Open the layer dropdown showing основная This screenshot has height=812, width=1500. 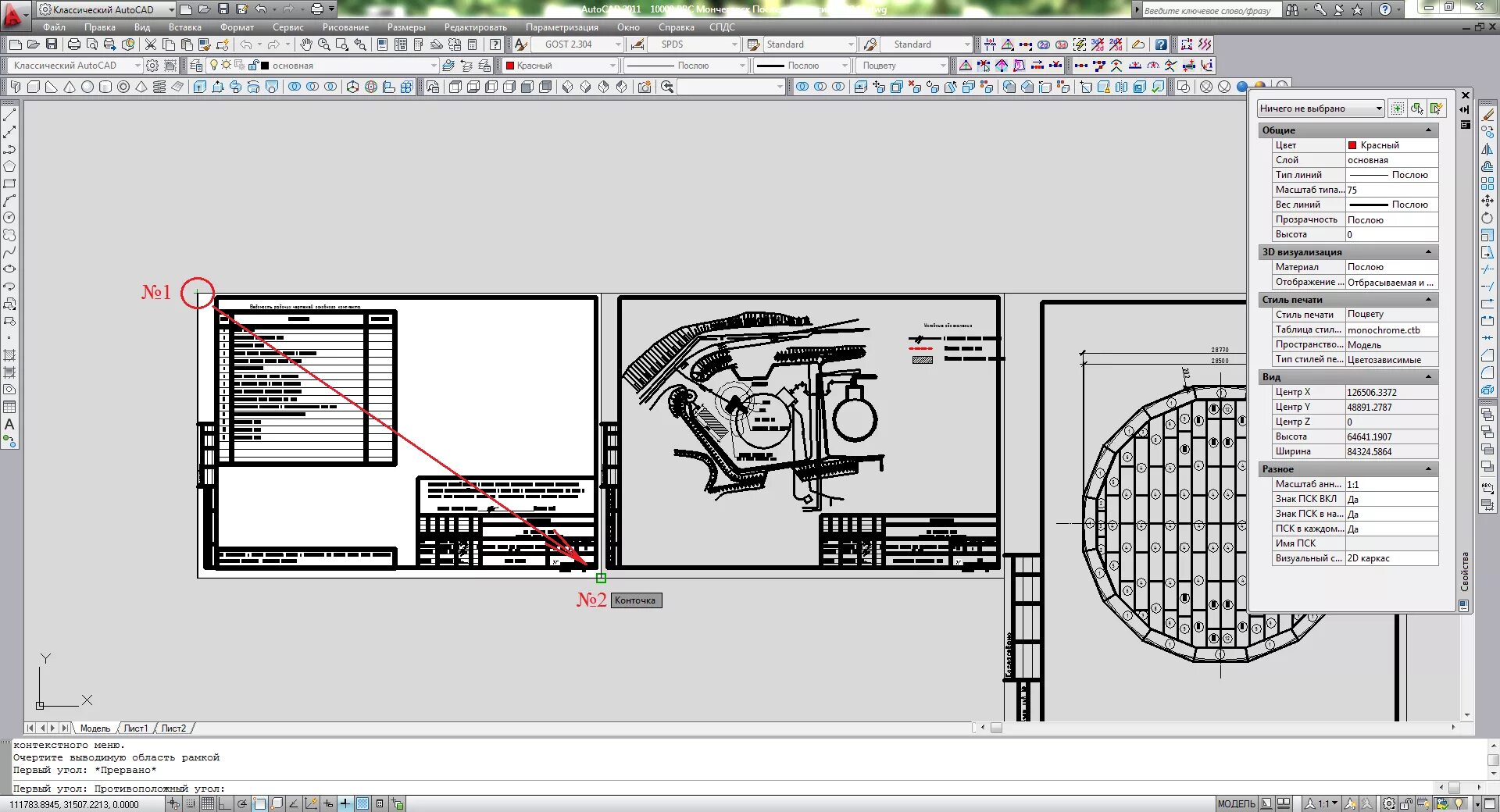(322, 66)
